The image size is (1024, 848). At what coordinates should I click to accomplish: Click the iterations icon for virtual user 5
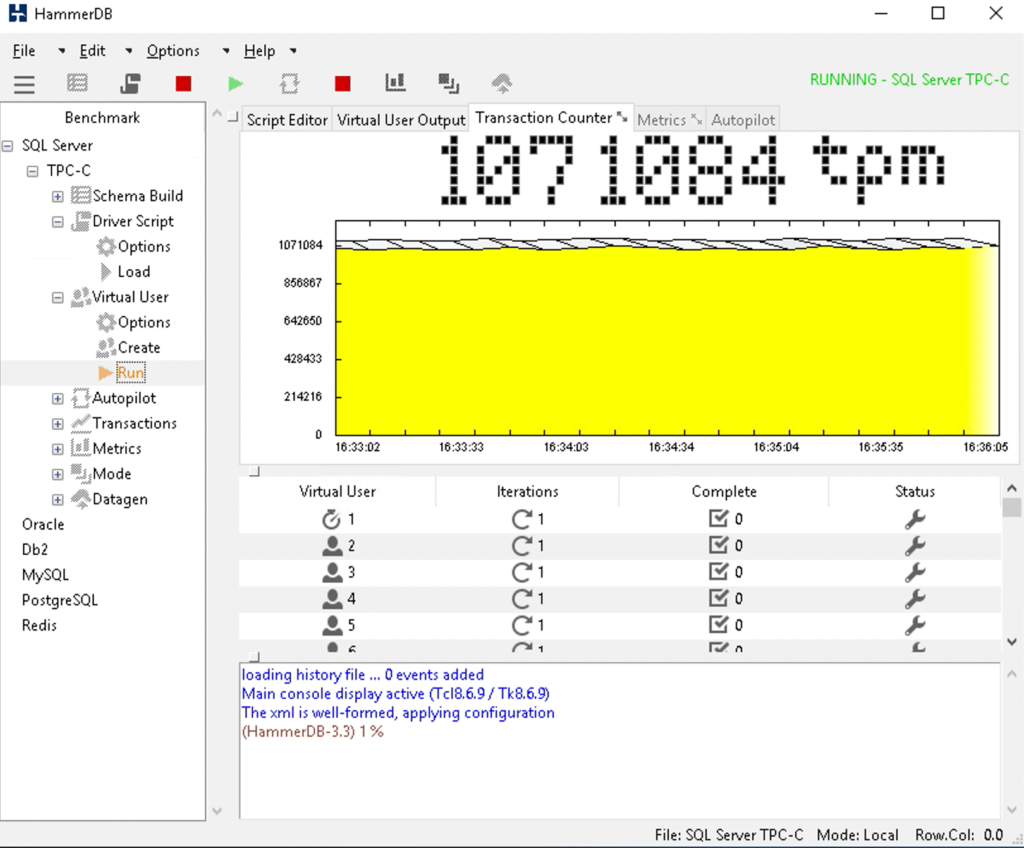pos(522,625)
